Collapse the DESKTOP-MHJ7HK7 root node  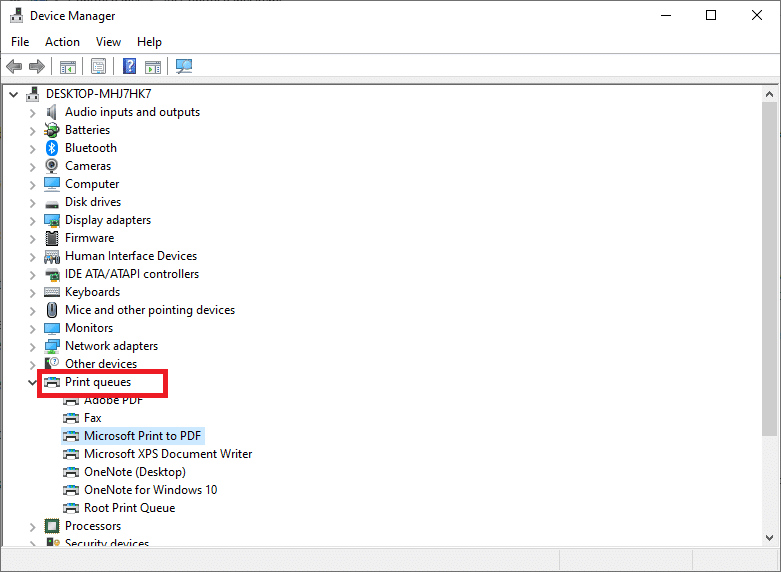click(x=14, y=94)
